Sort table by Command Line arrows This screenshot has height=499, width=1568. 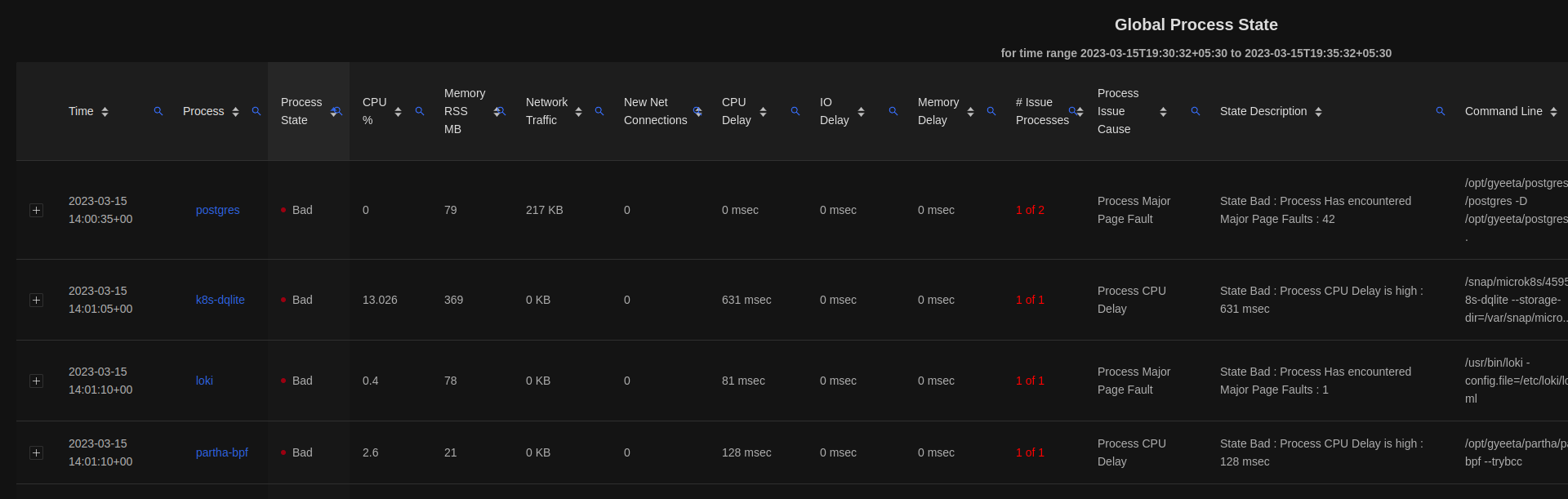[x=1553, y=112]
